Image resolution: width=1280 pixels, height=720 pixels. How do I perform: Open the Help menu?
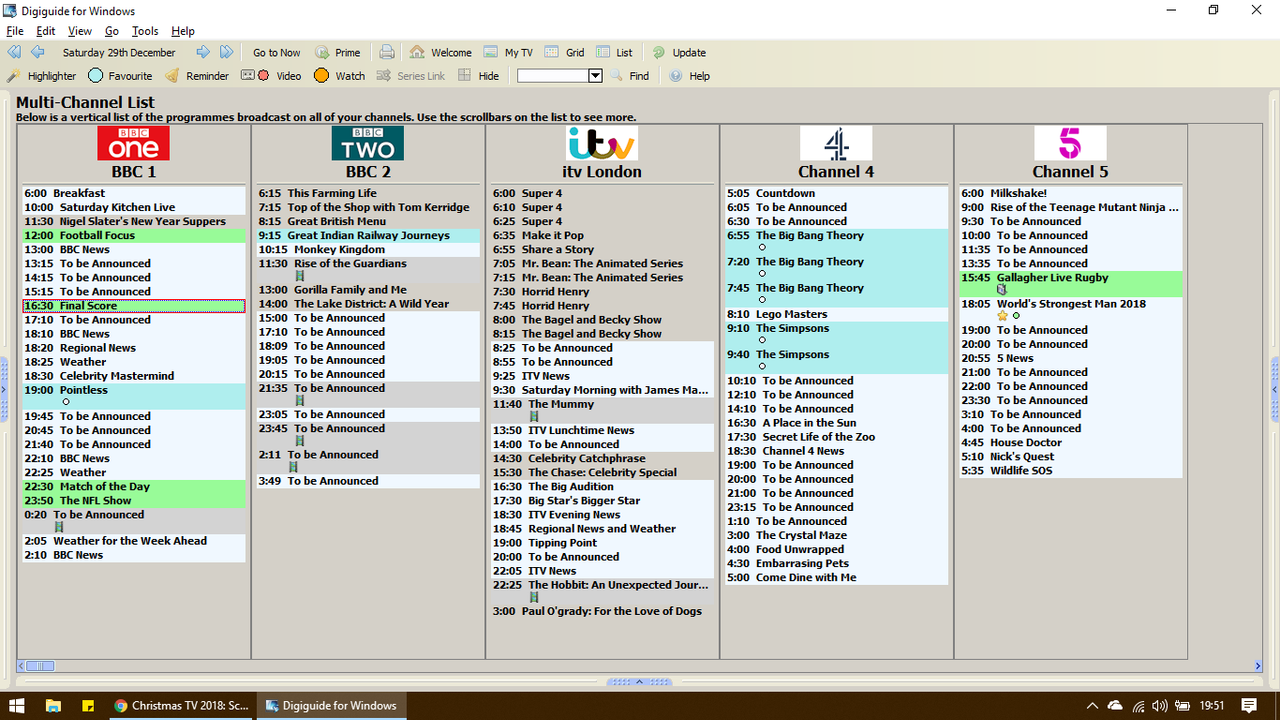183,31
